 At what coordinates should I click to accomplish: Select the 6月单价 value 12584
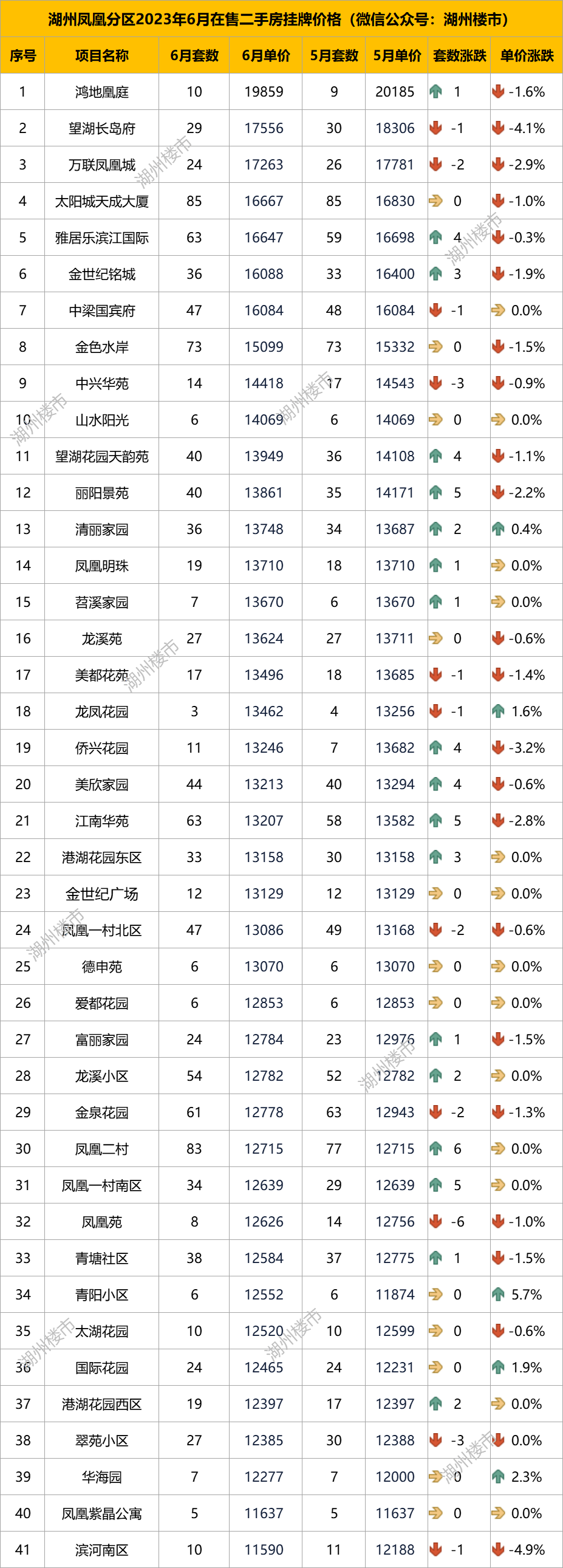click(264, 1258)
